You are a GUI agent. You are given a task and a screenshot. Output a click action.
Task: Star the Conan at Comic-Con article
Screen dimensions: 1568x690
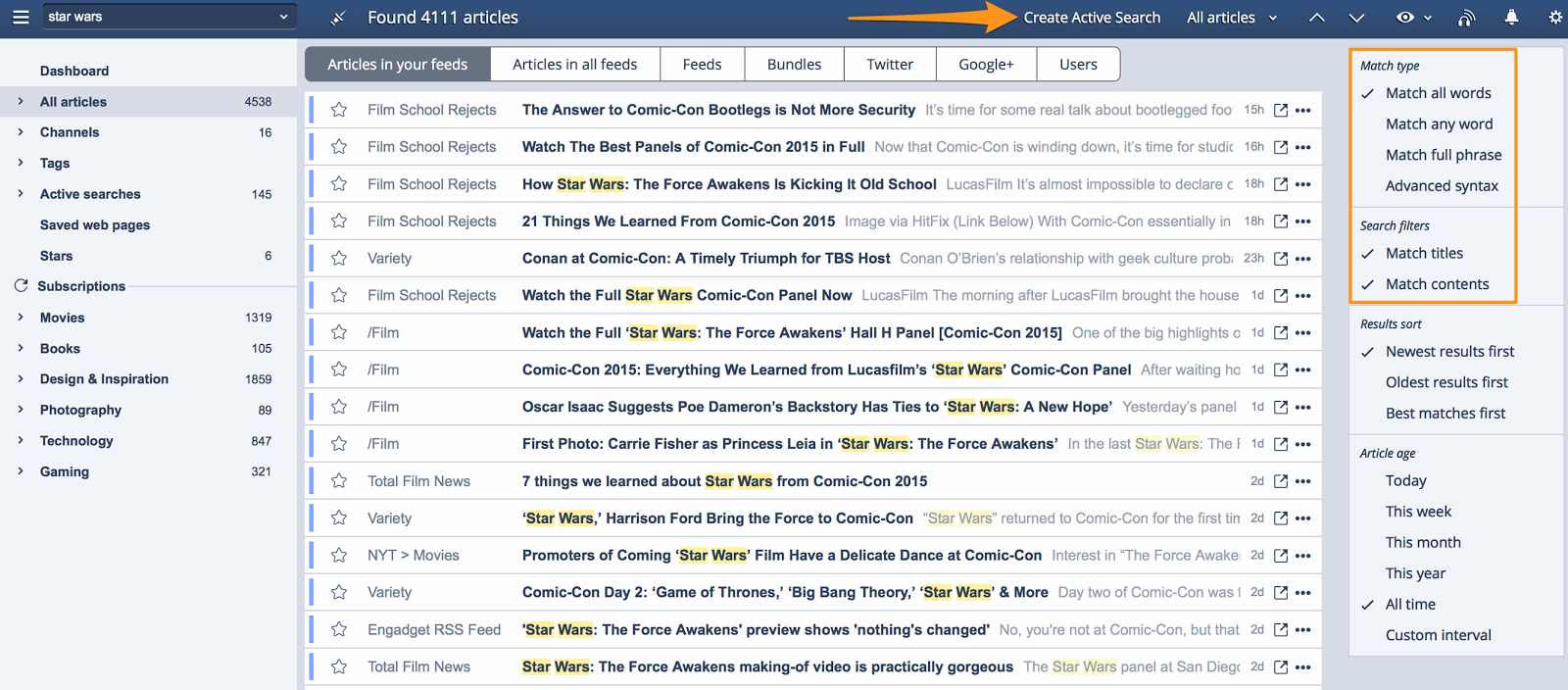click(x=339, y=258)
